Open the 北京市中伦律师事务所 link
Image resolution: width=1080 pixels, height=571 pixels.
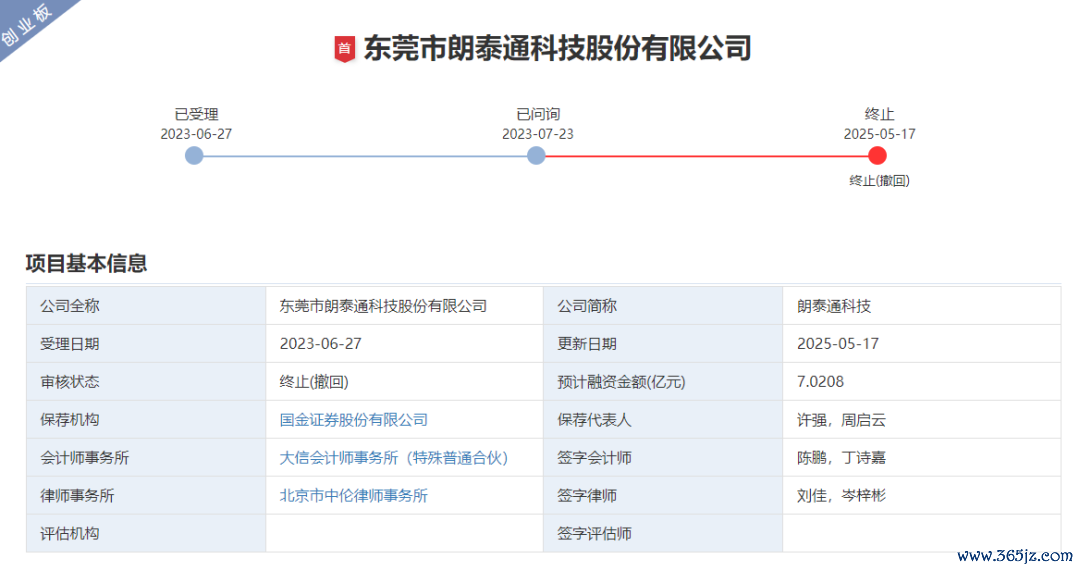pos(353,495)
